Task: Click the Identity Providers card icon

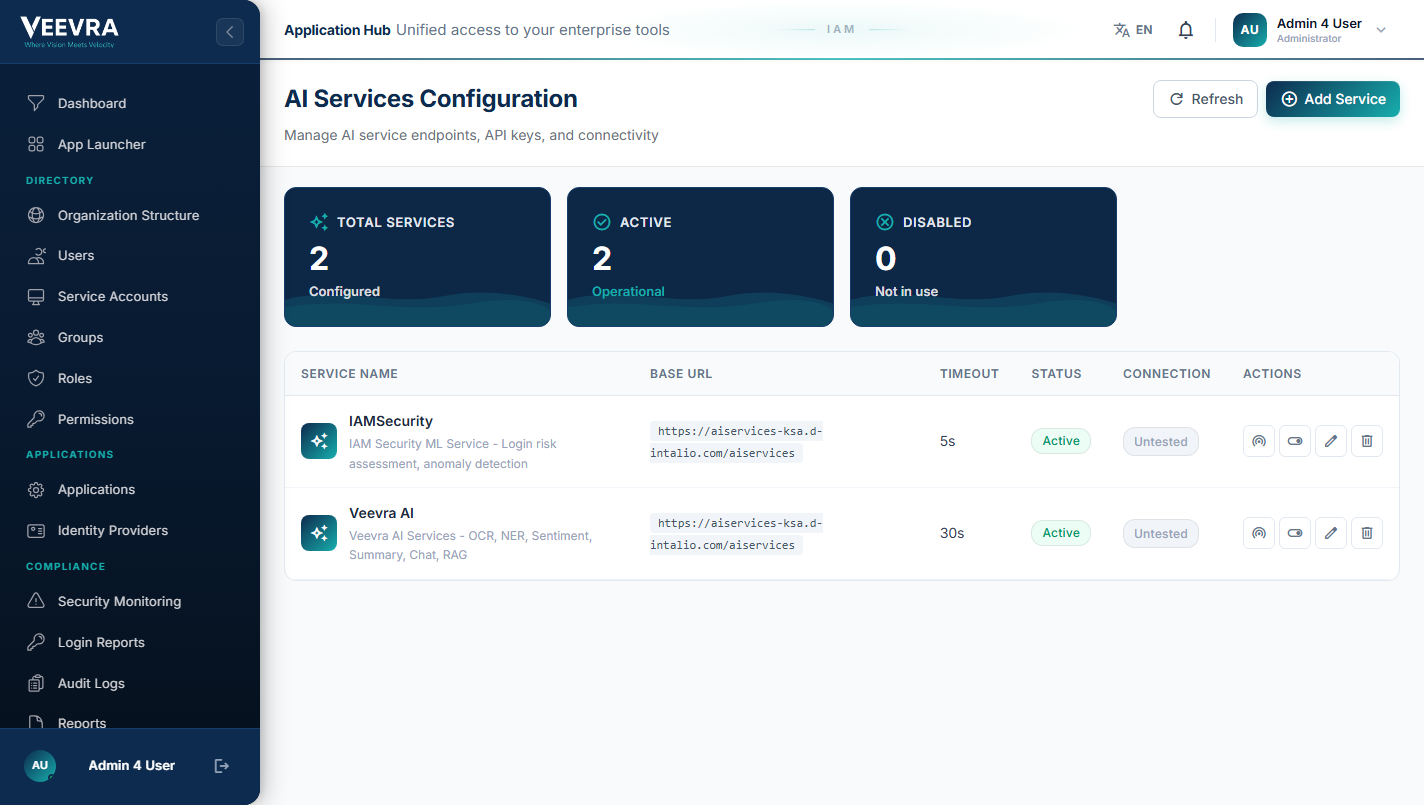Action: pos(36,531)
